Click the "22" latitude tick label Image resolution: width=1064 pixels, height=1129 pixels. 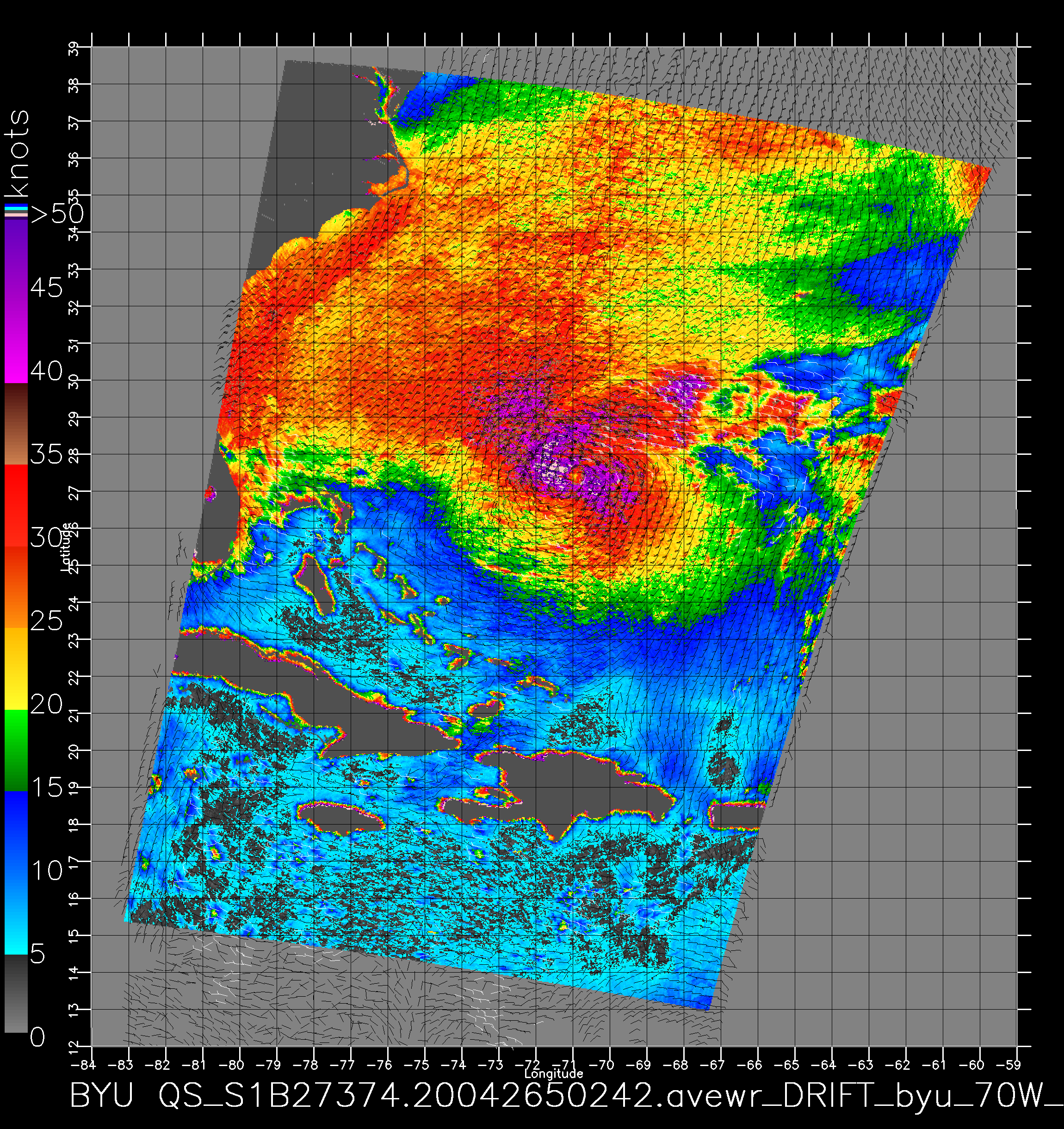(x=73, y=678)
